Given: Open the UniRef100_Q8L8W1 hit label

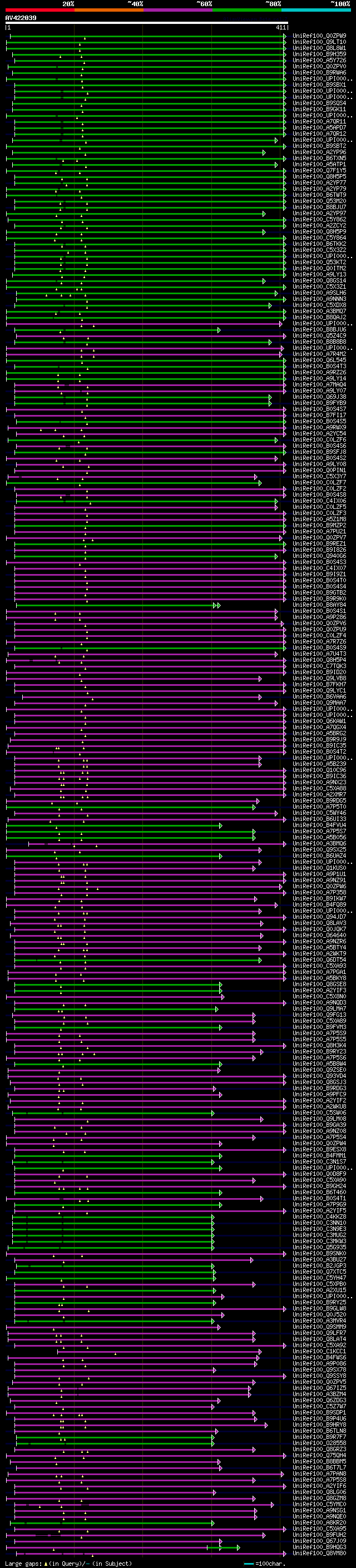Looking at the screenshot, I should (x=319, y=48).
